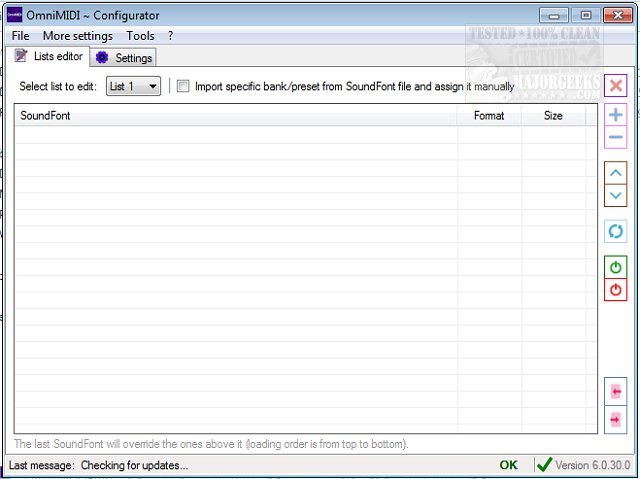
Task: Open the Tools menu
Action: coord(140,36)
